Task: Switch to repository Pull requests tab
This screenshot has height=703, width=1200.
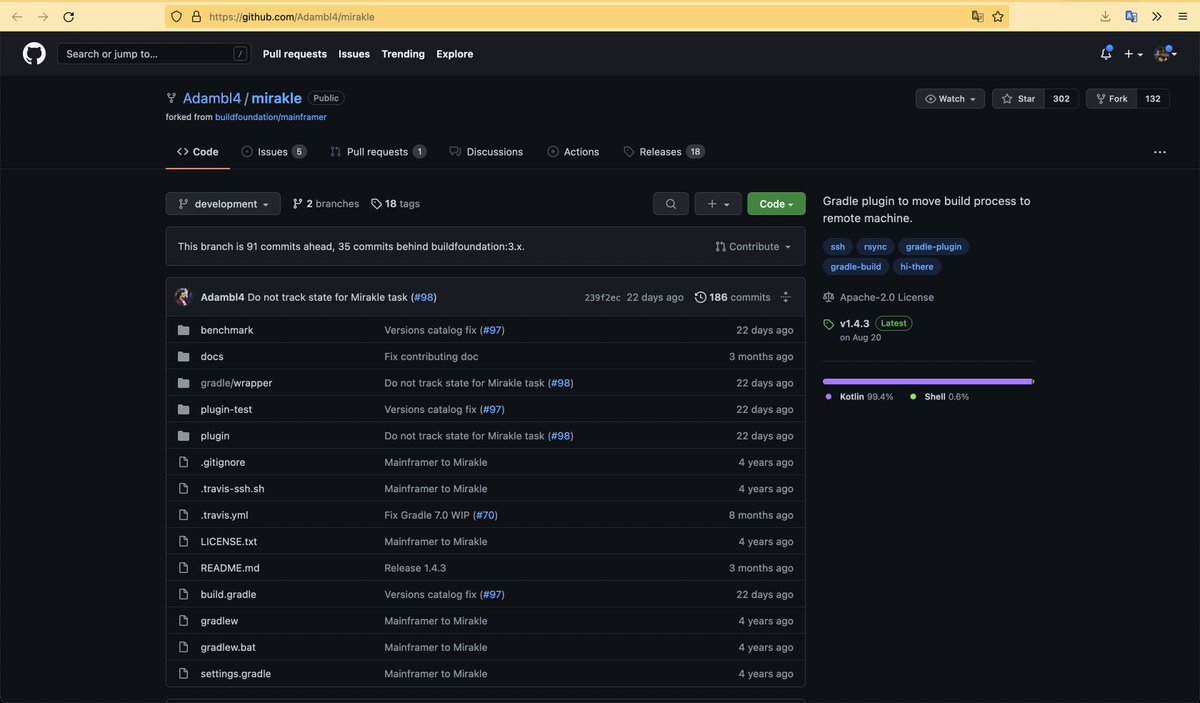Action: coord(378,152)
